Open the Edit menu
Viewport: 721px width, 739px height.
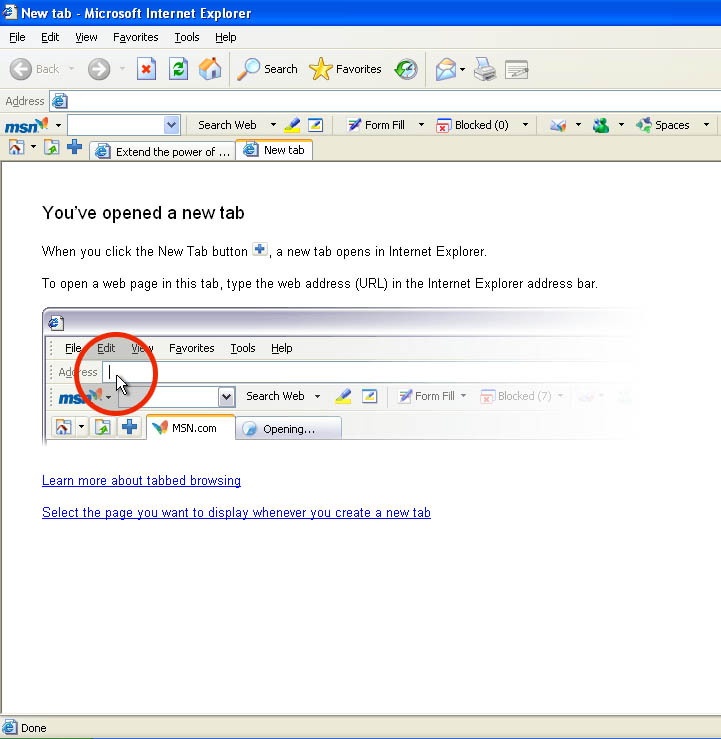(50, 37)
